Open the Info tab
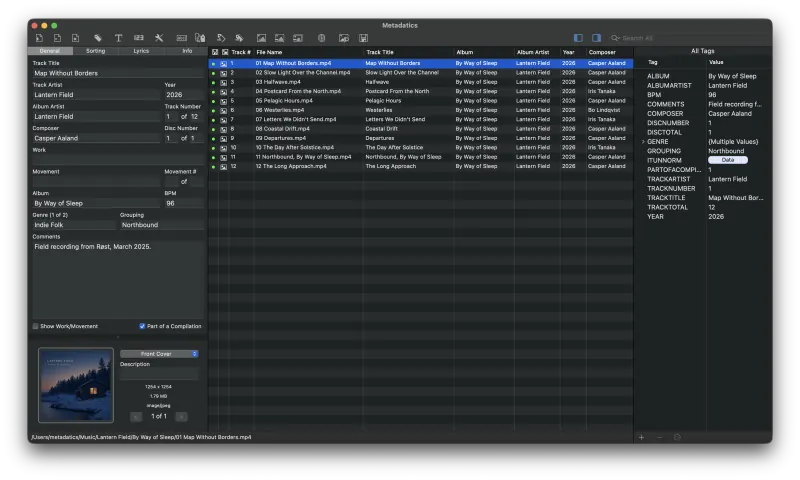Viewport: 800px width, 480px height. [187, 51]
